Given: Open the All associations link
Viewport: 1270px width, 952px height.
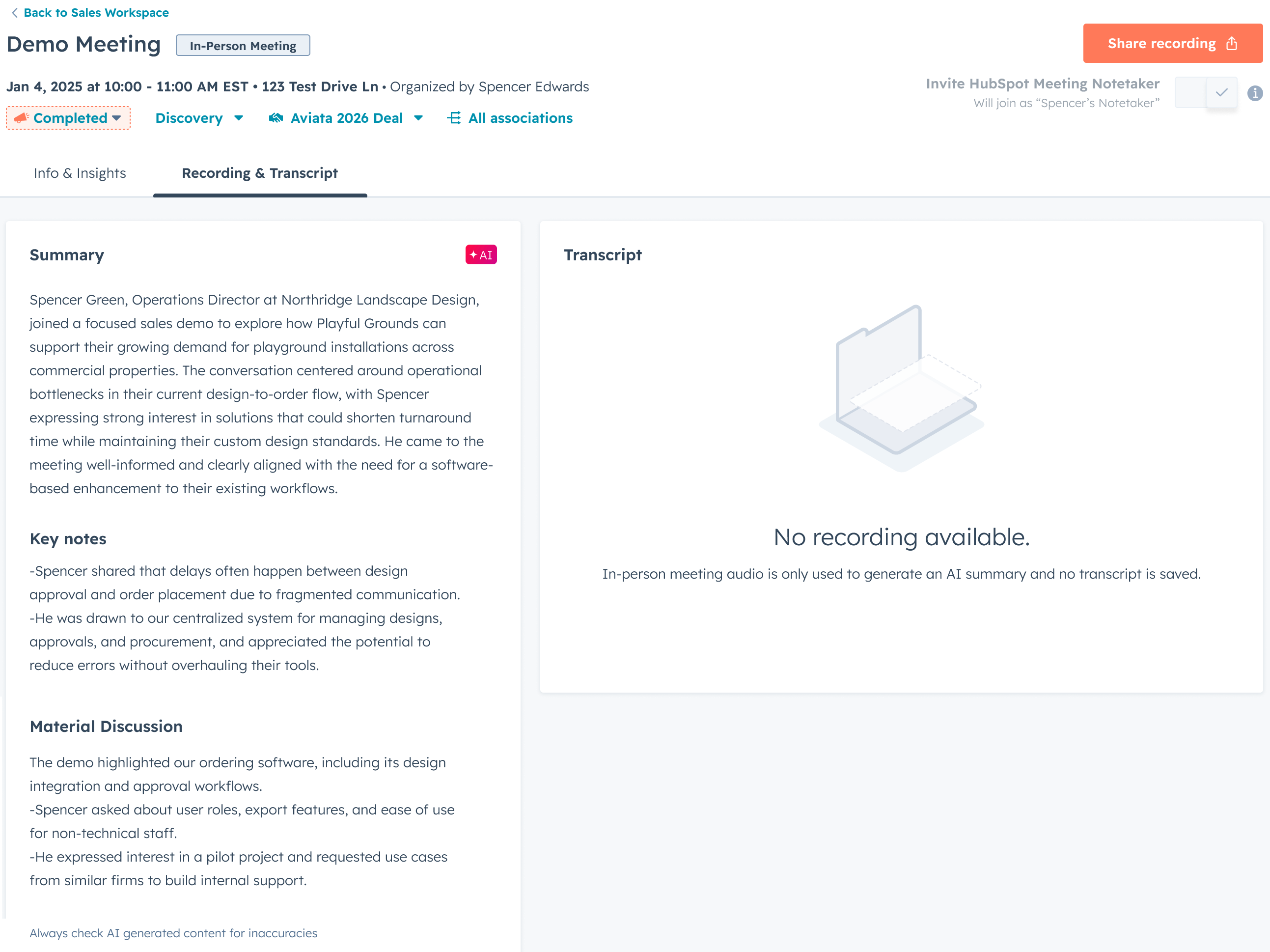Looking at the screenshot, I should click(520, 118).
